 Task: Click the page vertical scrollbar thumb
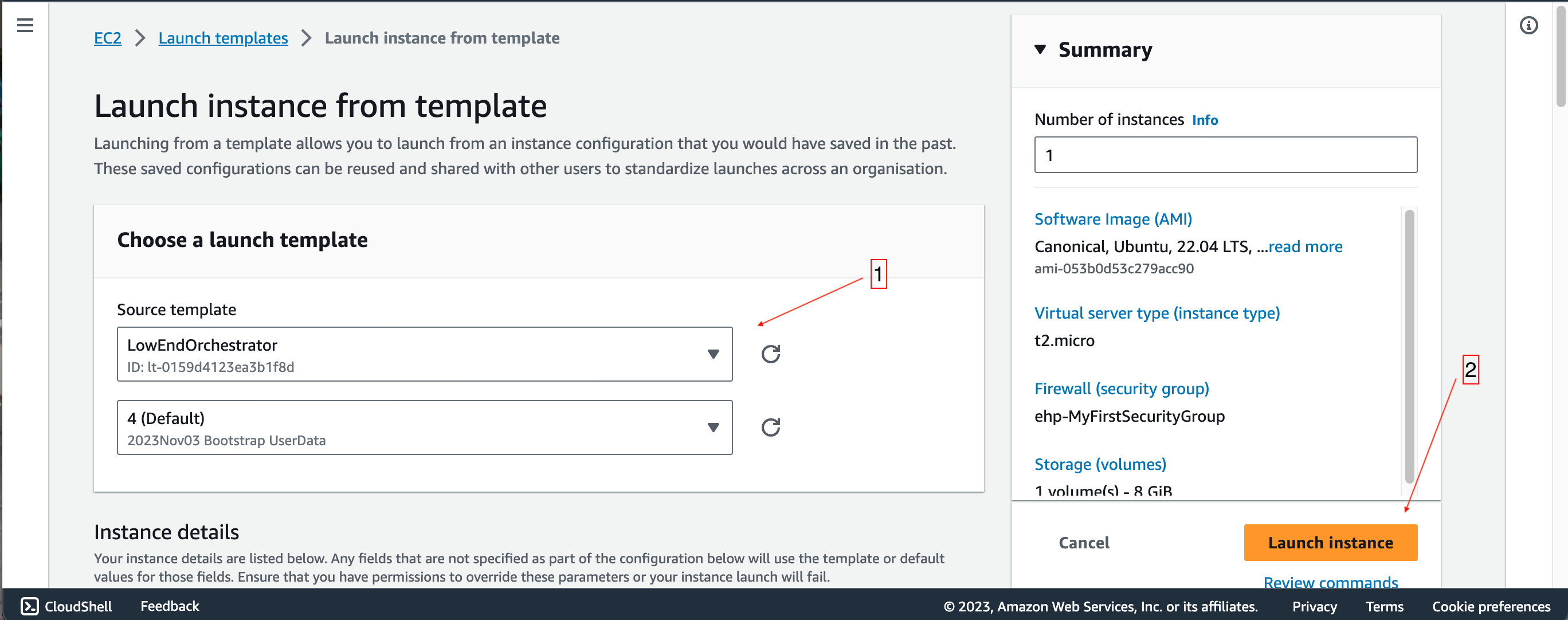pos(1561,56)
